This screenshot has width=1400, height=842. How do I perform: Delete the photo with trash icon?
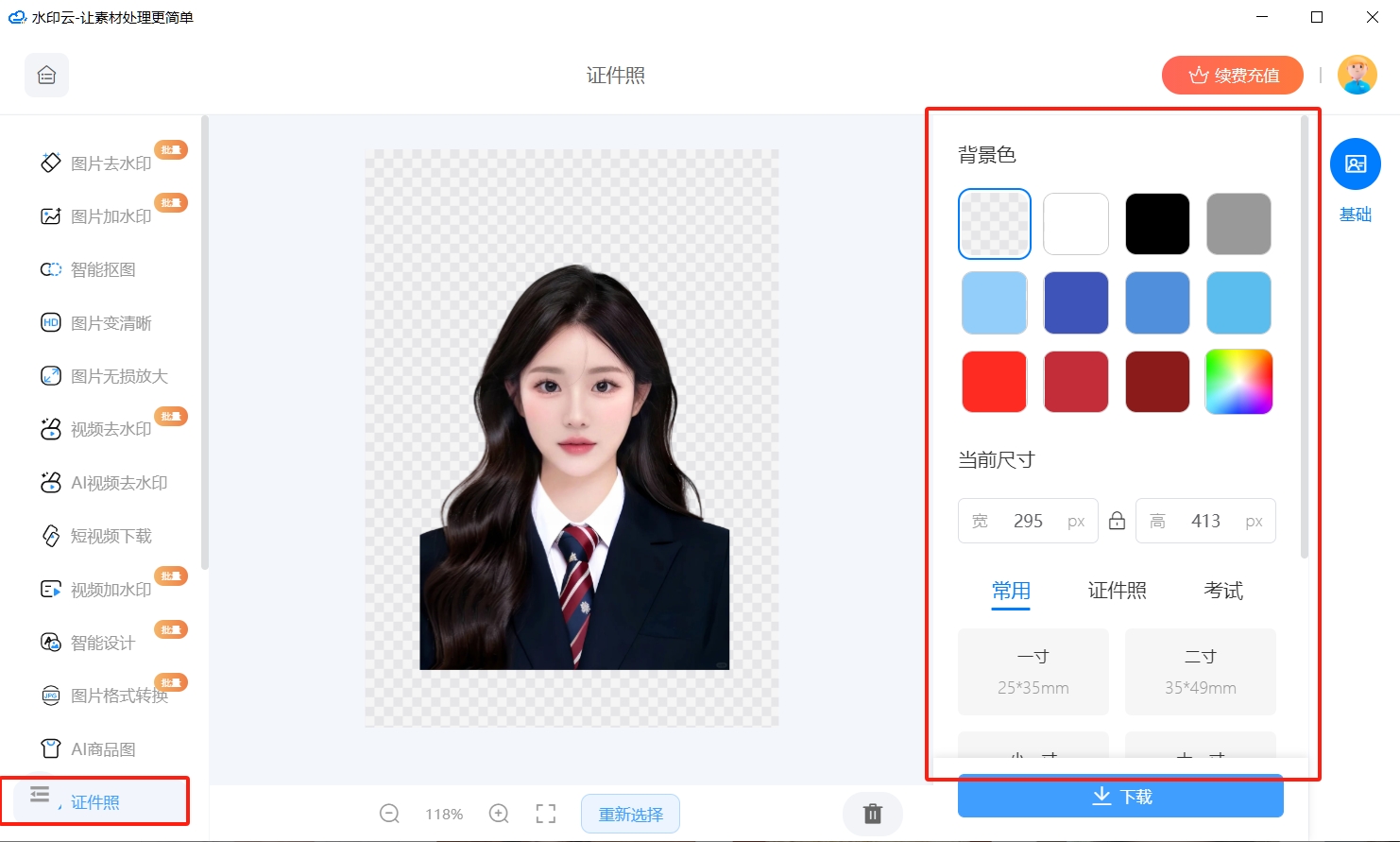point(873,813)
